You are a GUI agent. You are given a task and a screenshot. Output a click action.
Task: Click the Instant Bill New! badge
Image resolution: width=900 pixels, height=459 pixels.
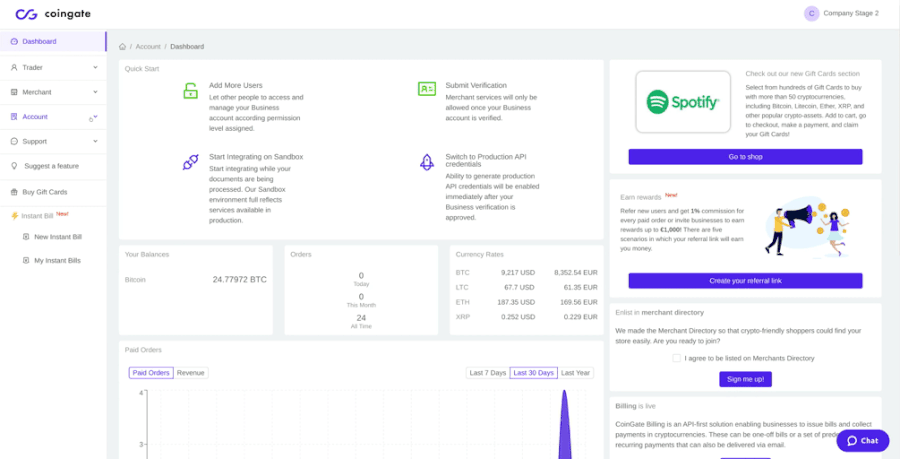[x=62, y=214]
